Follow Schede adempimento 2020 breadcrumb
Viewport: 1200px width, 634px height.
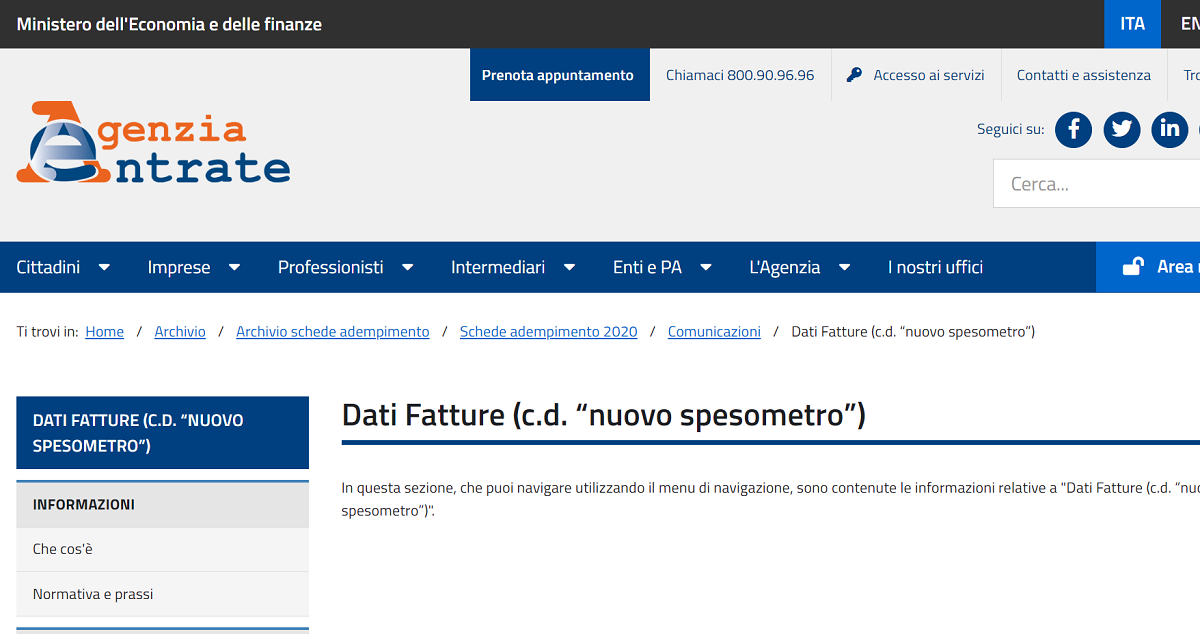[548, 332]
